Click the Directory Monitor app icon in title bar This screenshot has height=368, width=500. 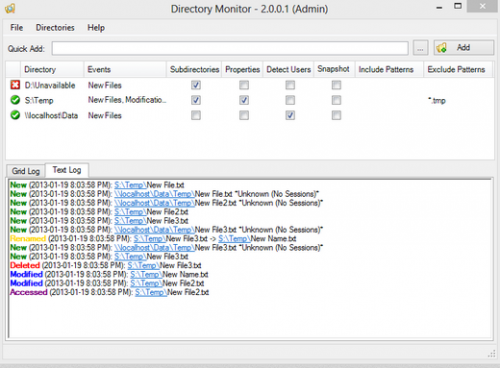(x=10, y=8)
